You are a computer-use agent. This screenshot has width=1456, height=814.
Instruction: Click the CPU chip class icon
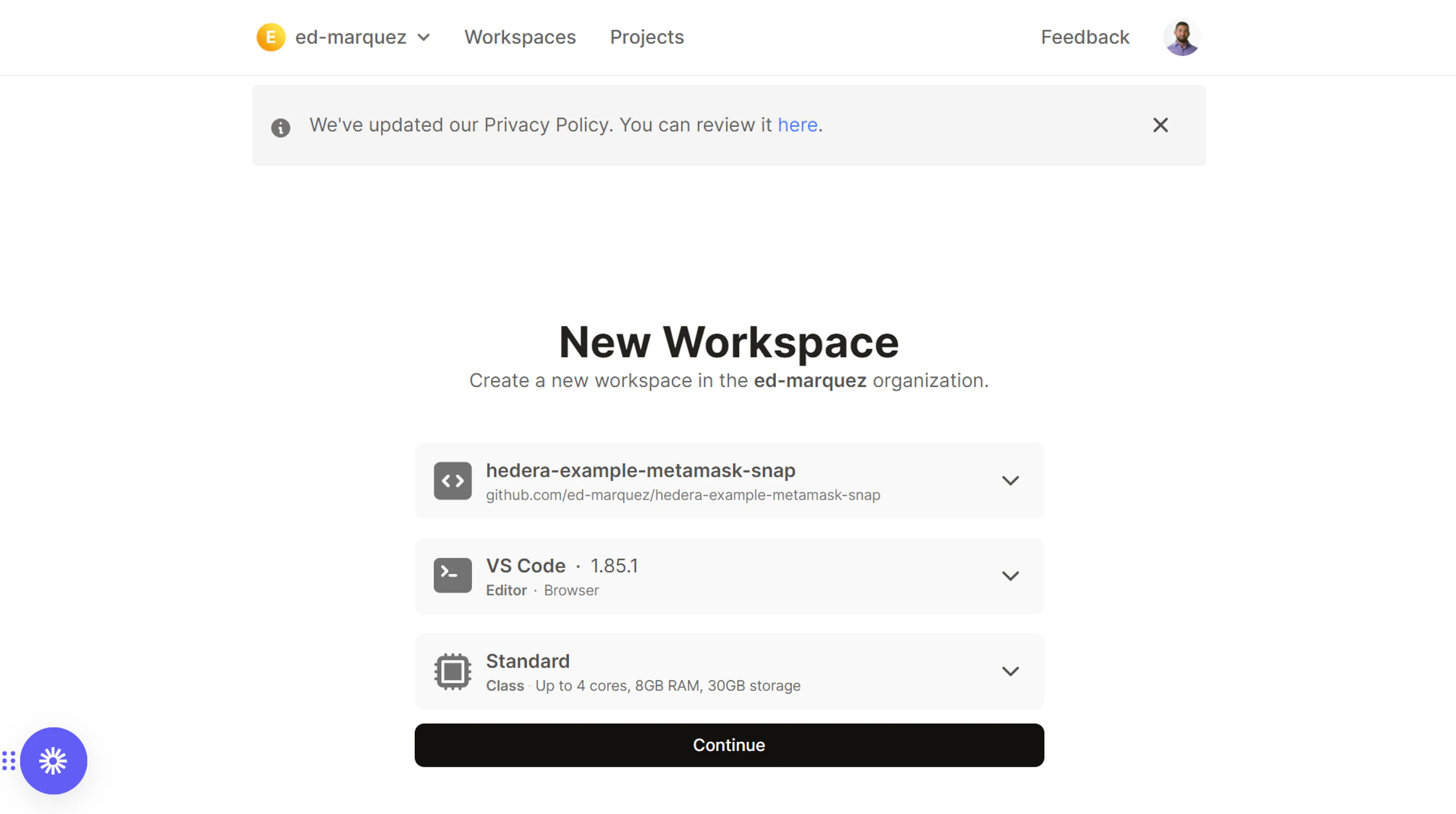[452, 671]
